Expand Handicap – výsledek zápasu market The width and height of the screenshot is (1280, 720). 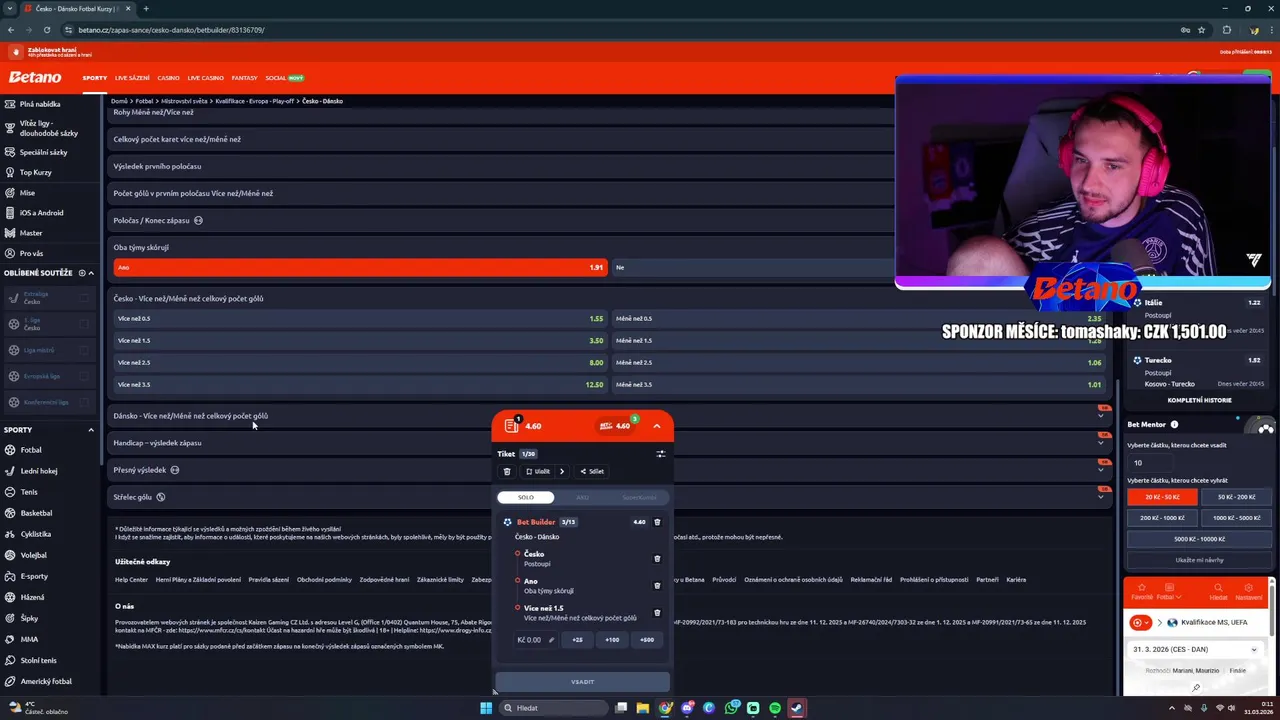click(610, 443)
